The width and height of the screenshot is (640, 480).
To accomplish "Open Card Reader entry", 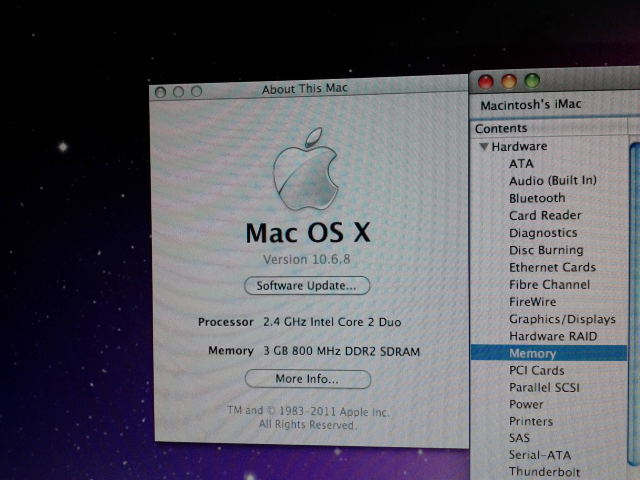I will pos(545,215).
